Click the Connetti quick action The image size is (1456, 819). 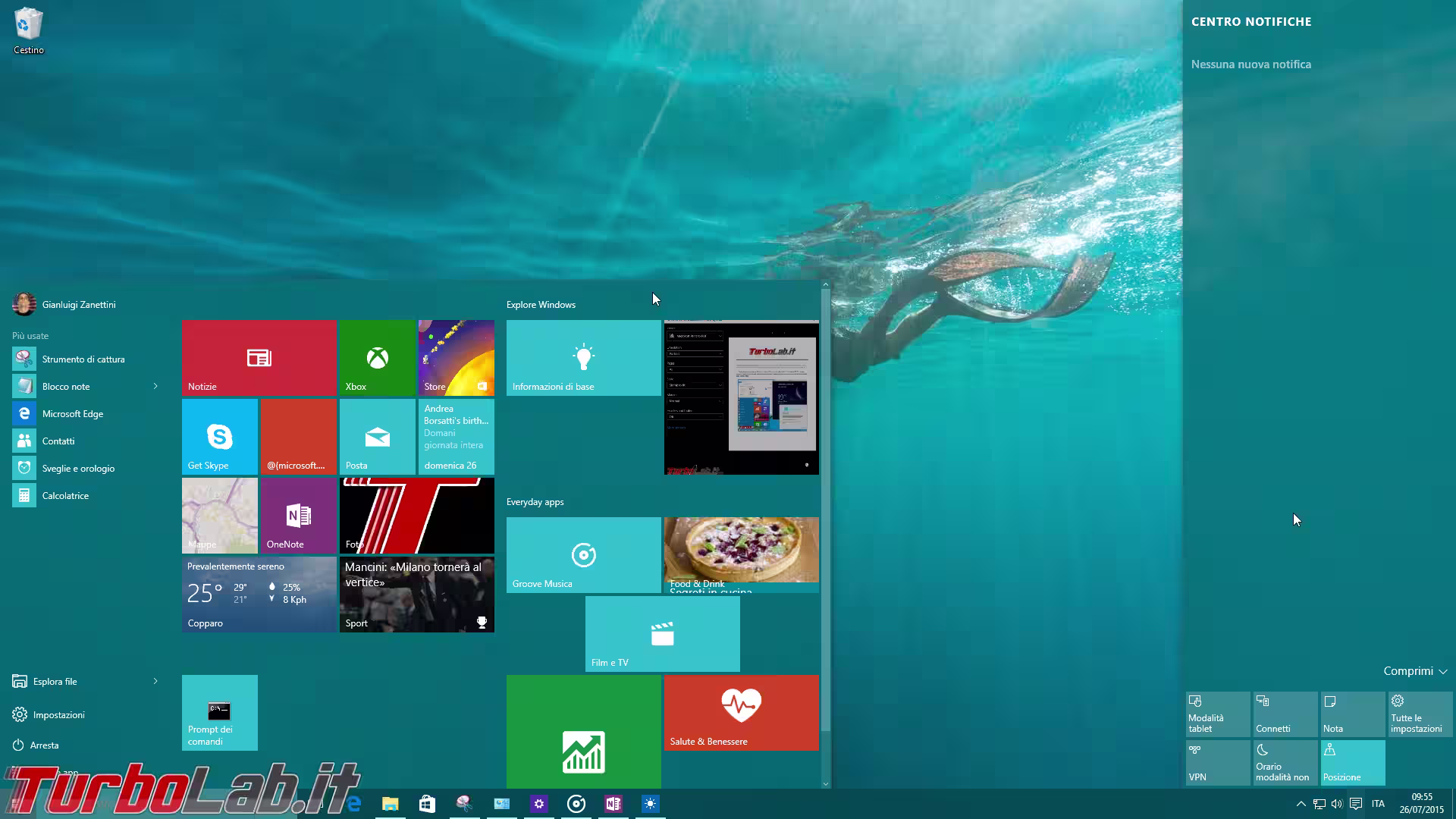click(1285, 714)
